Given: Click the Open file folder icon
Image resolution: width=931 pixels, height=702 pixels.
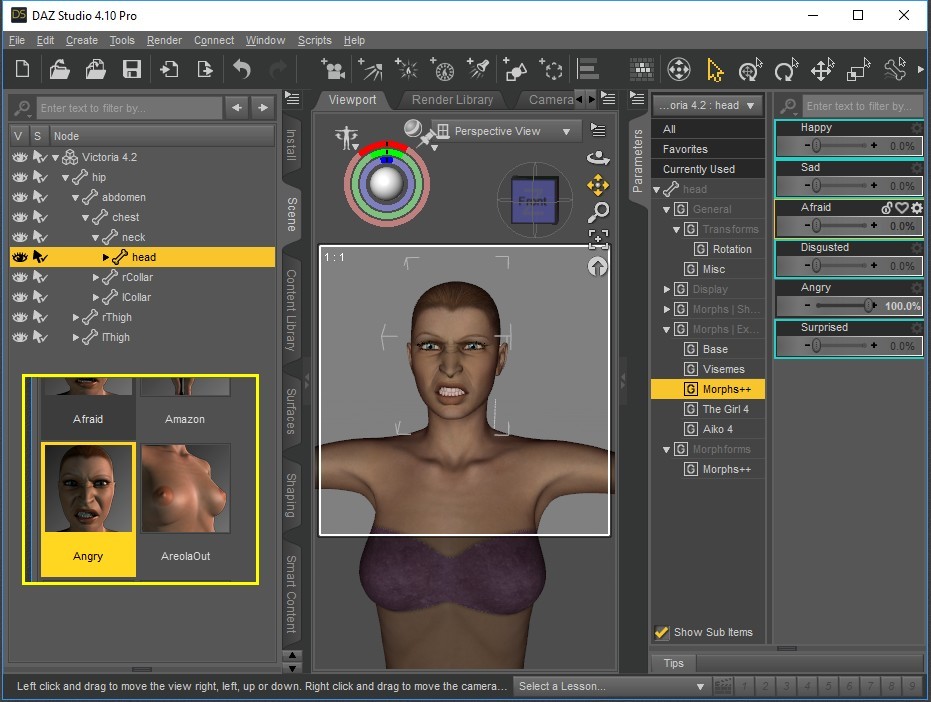Looking at the screenshot, I should tap(59, 69).
